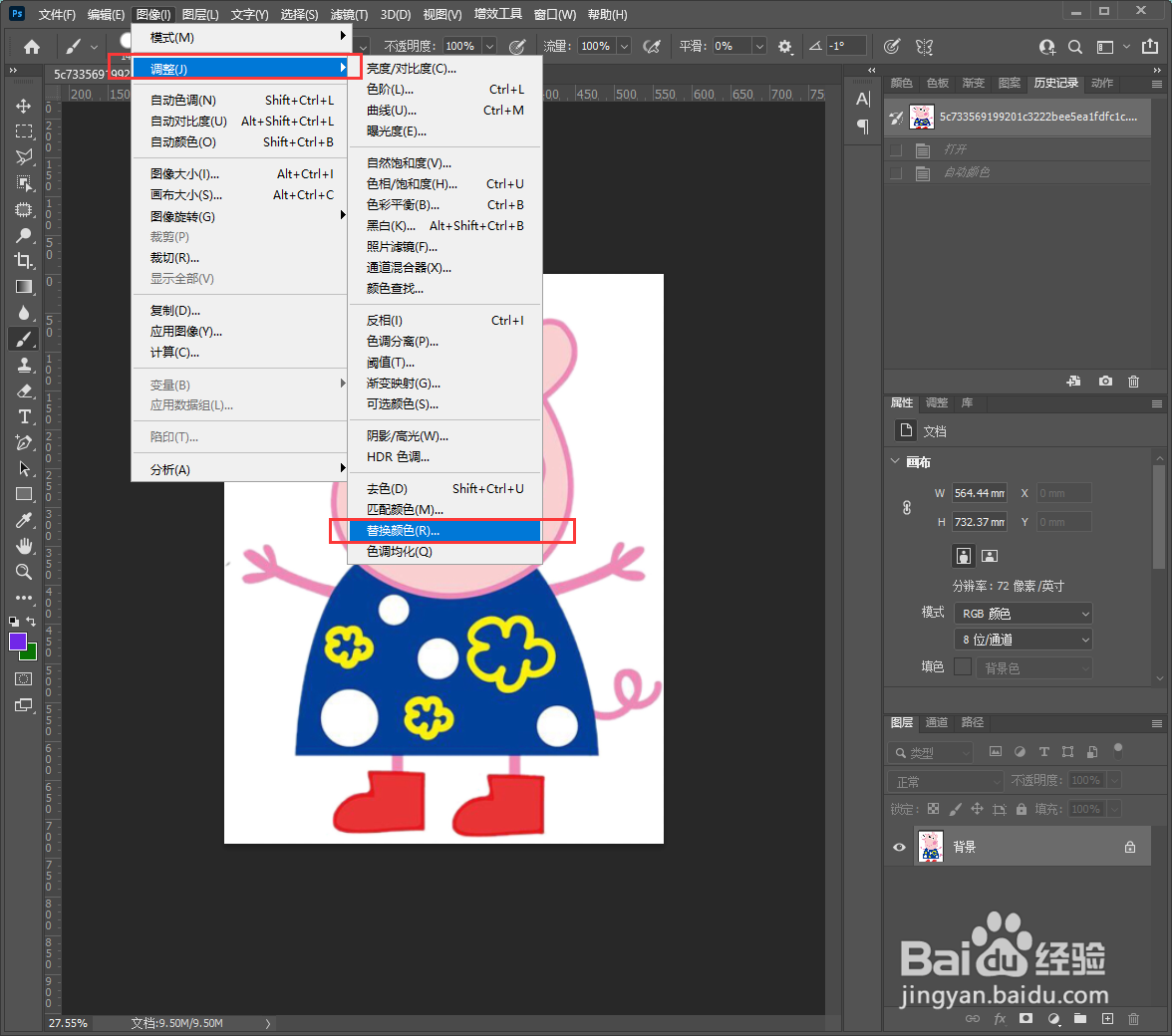Viewport: 1172px width, 1036px height.
Task: Toggle width-height link chain icon
Action: click(x=907, y=508)
